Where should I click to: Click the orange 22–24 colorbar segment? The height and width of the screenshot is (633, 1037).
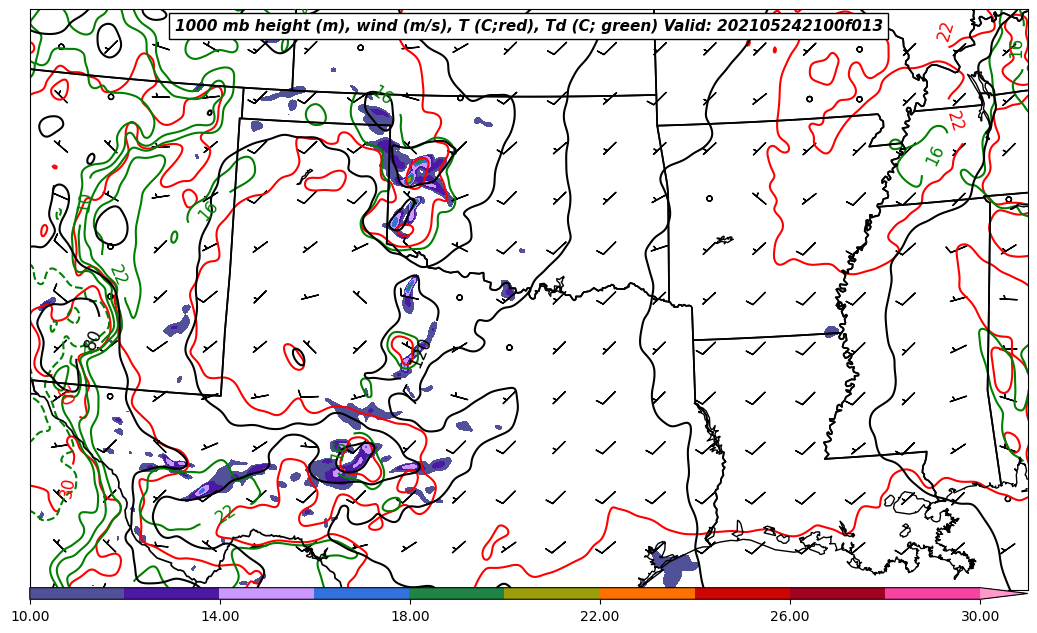pos(647,593)
